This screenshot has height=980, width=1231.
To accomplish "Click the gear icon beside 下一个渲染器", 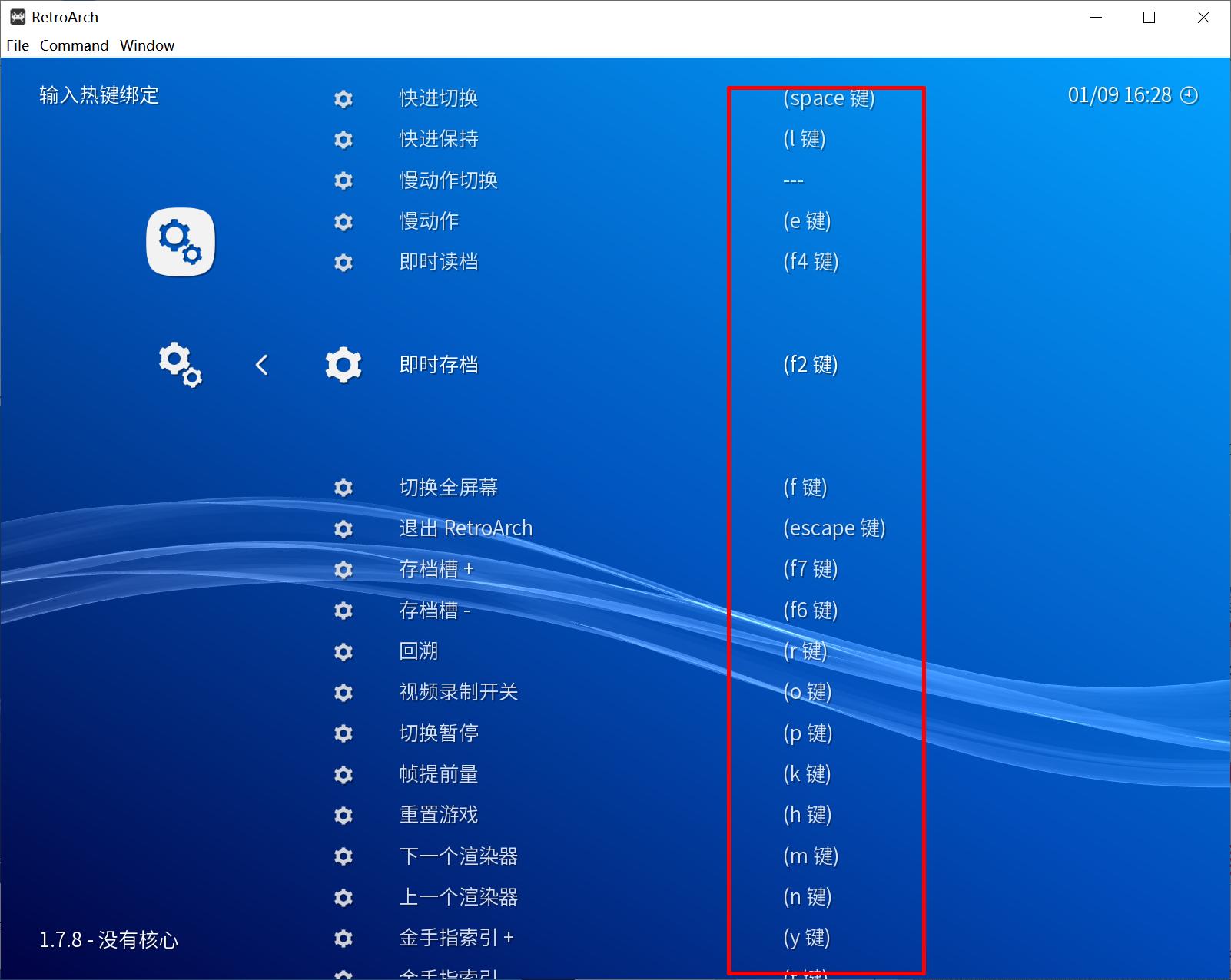I will click(x=343, y=856).
